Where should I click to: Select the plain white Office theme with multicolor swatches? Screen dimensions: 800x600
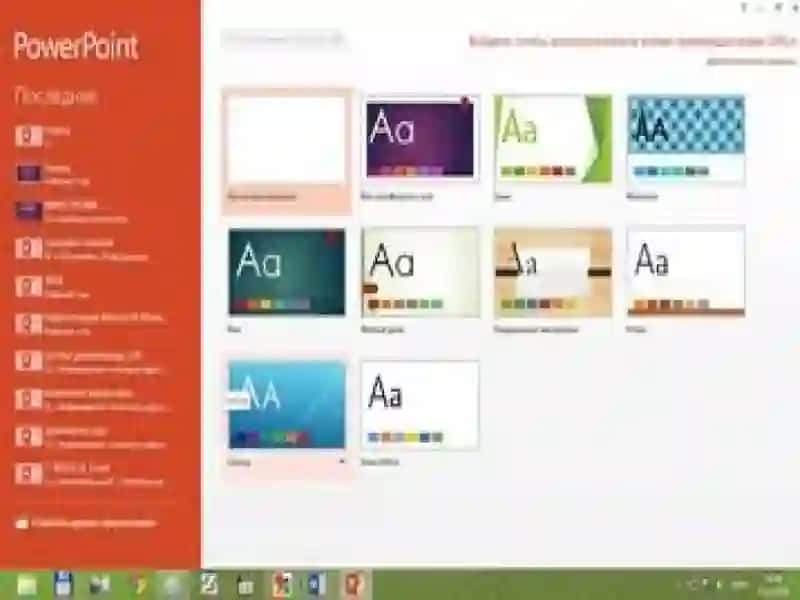coord(420,405)
